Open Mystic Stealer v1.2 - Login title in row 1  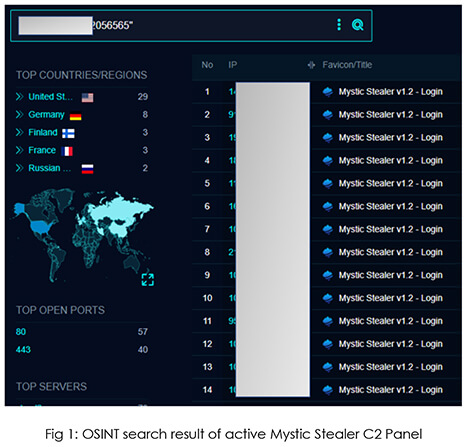pos(391,92)
